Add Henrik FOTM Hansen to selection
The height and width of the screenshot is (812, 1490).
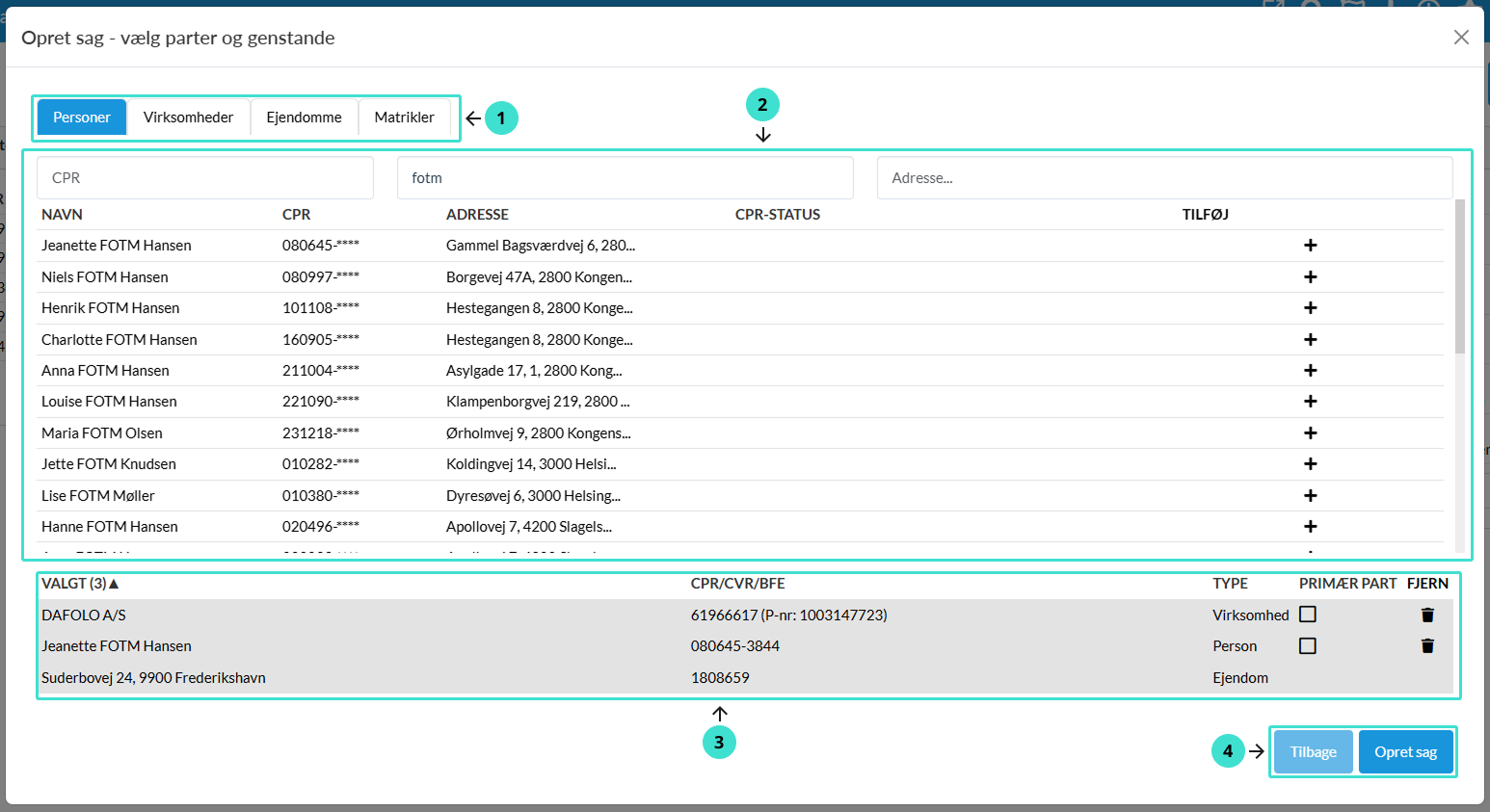point(1310,308)
